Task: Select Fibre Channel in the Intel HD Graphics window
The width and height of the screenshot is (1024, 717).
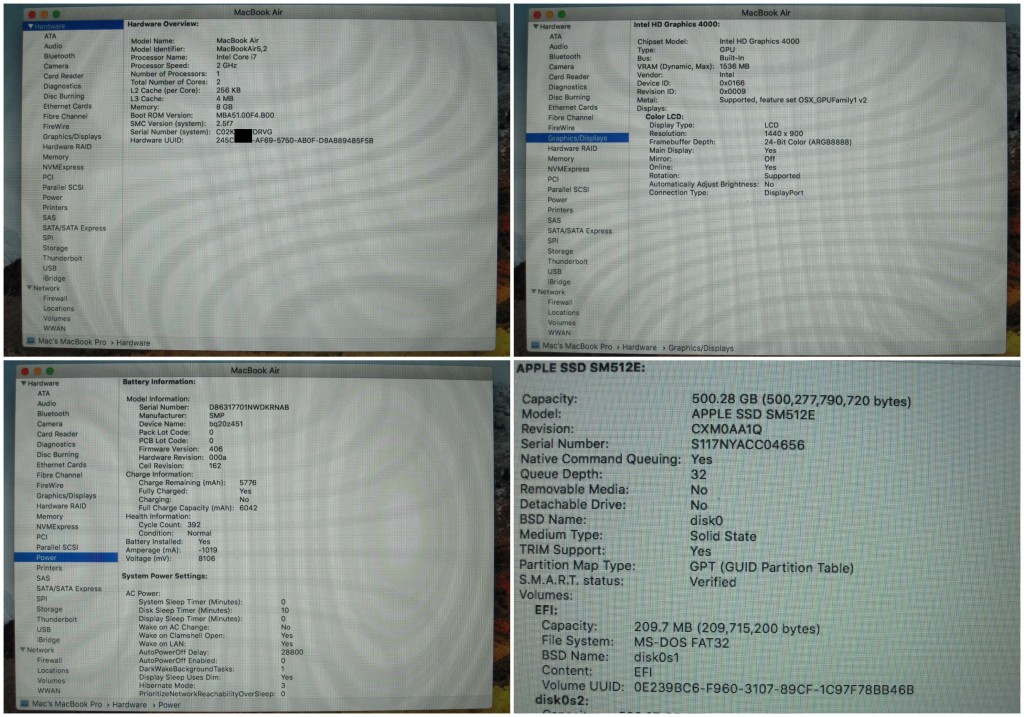Action: pyautogui.click(x=570, y=118)
